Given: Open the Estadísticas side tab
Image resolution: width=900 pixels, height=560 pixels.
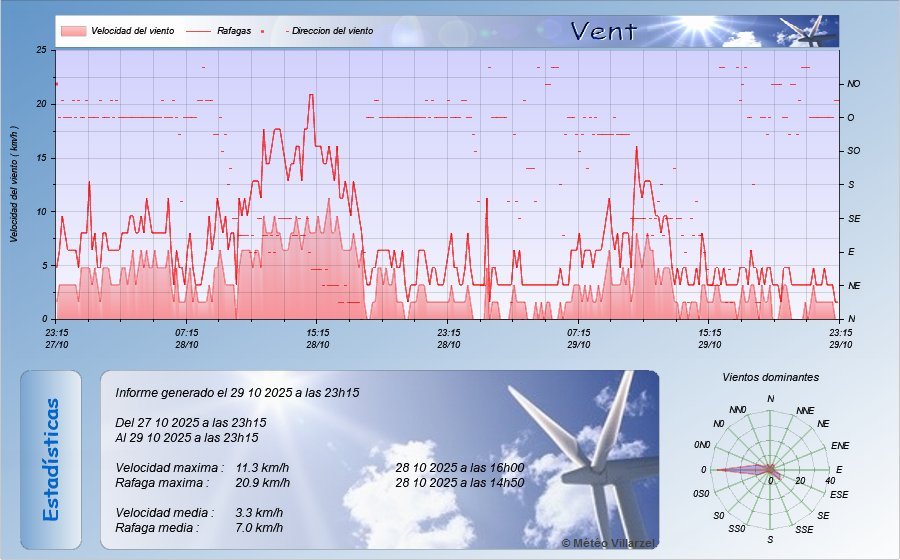Looking at the screenshot, I should click(x=51, y=459).
